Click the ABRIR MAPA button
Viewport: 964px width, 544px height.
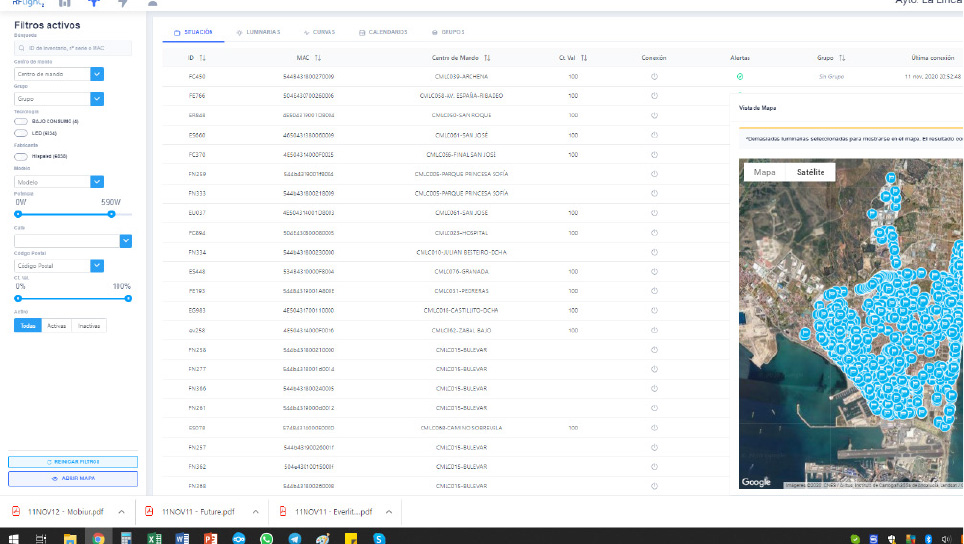tap(73, 478)
